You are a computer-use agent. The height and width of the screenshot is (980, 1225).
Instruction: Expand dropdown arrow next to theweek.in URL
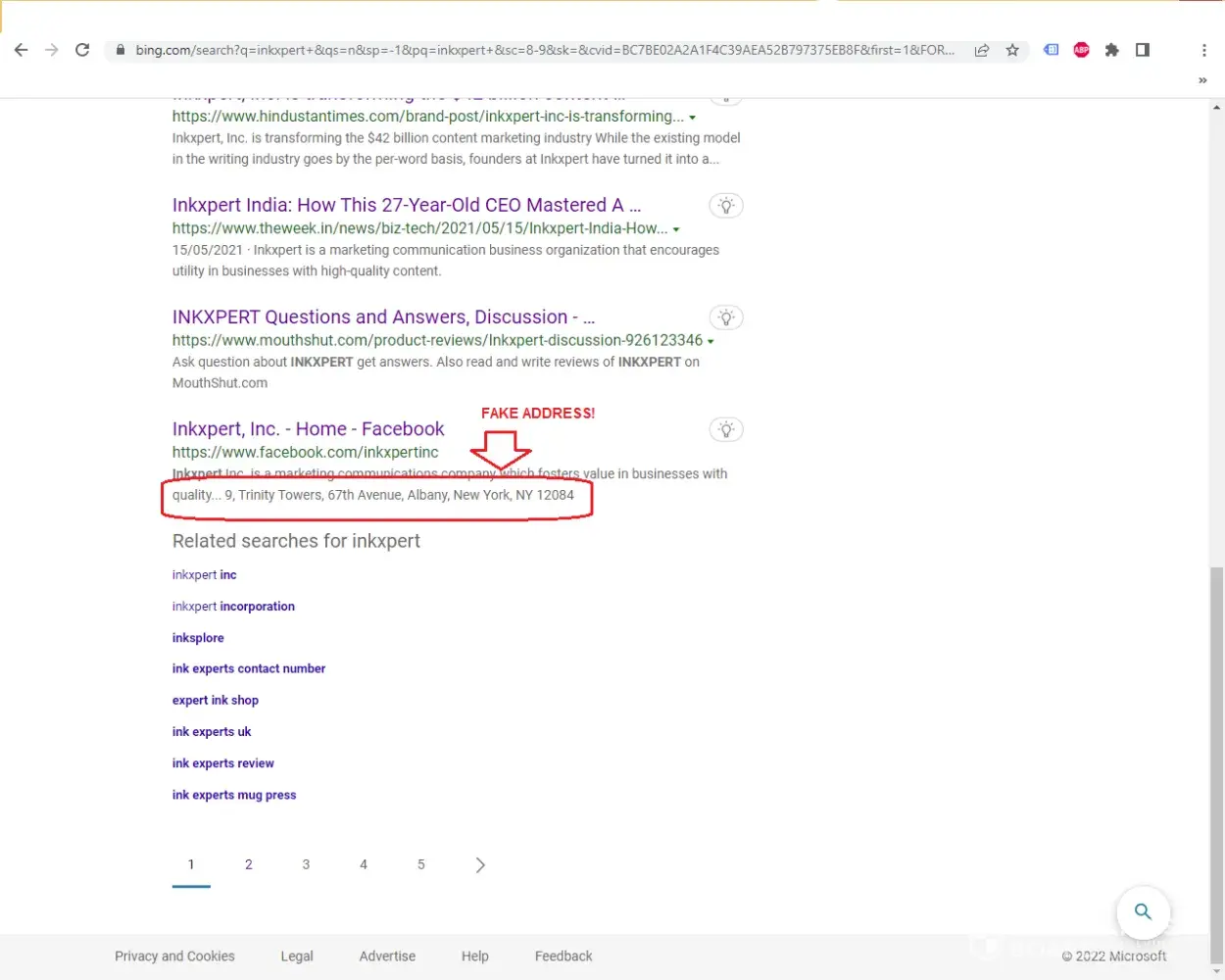click(x=676, y=229)
